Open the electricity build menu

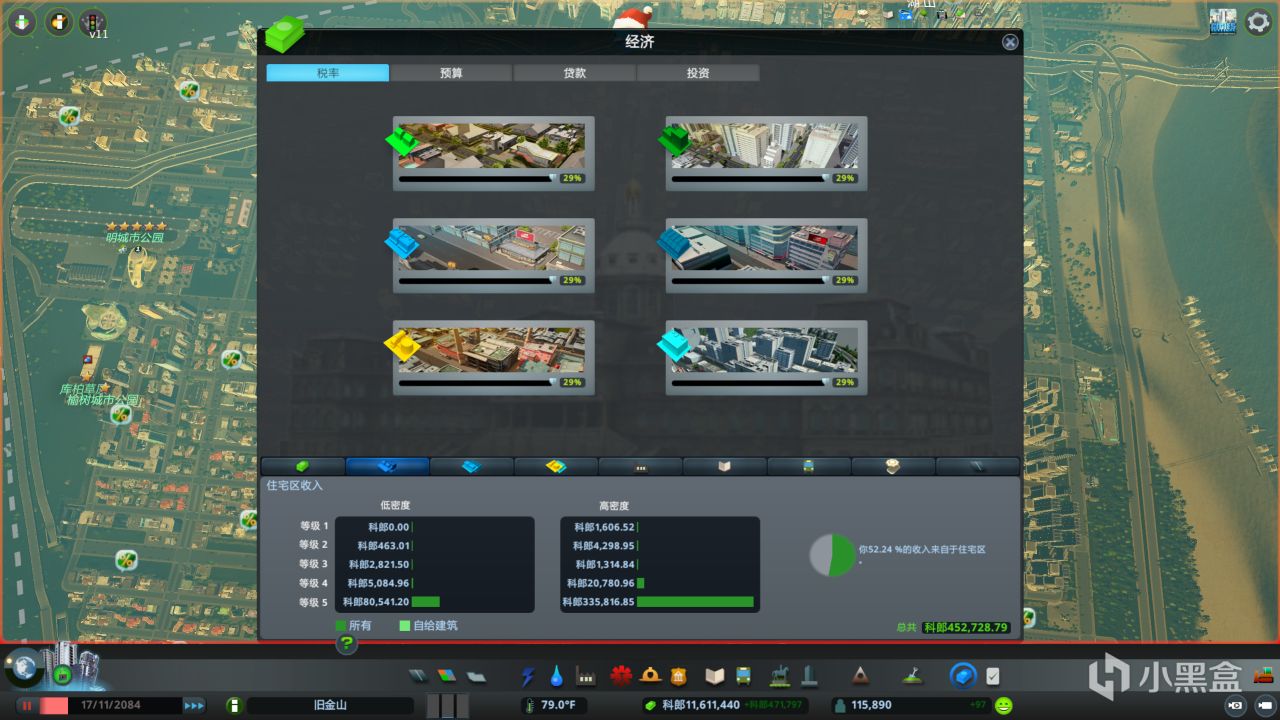click(528, 677)
